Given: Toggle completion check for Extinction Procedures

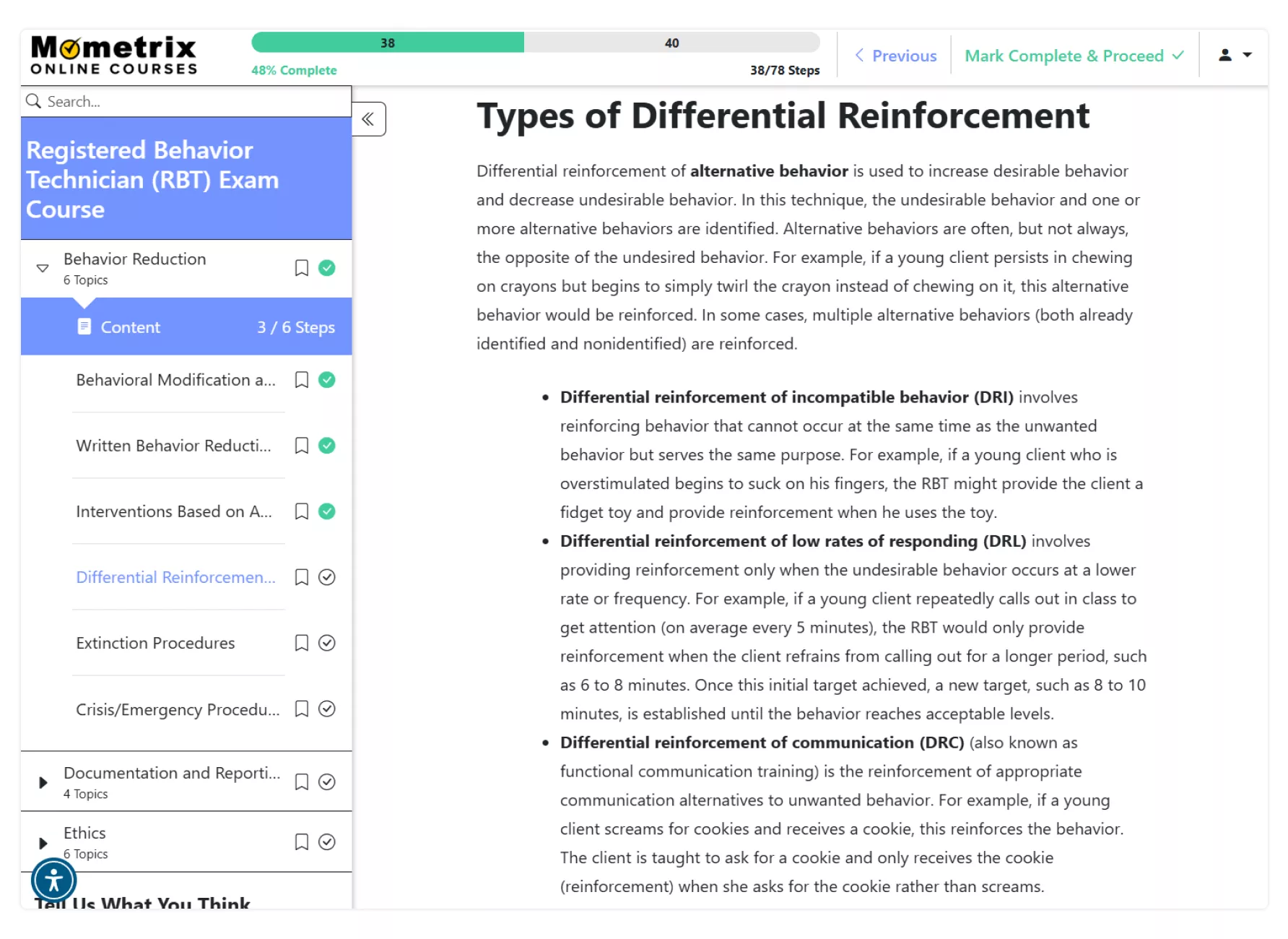Looking at the screenshot, I should click(327, 643).
